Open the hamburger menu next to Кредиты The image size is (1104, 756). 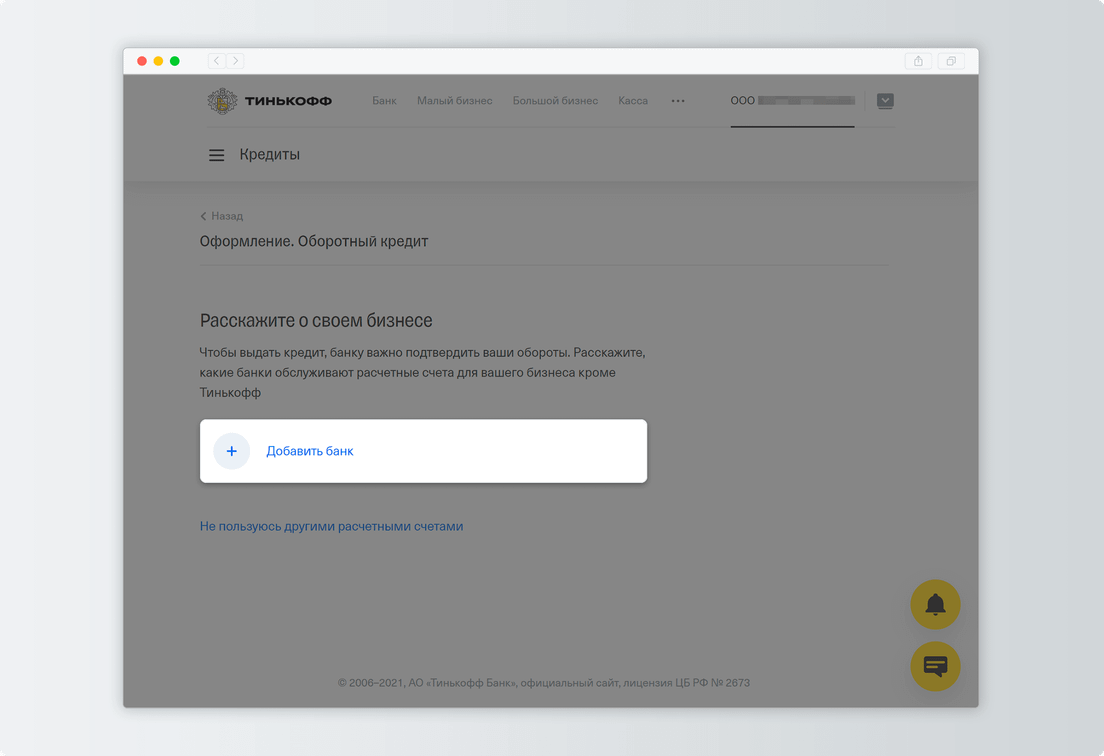coord(216,155)
